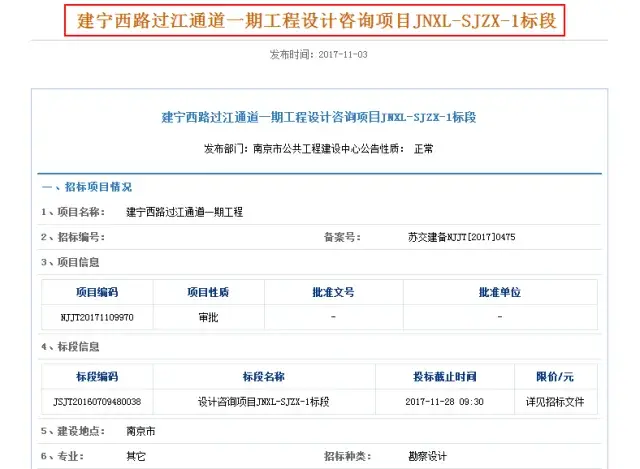Click the 招标种类 label

coord(348,456)
